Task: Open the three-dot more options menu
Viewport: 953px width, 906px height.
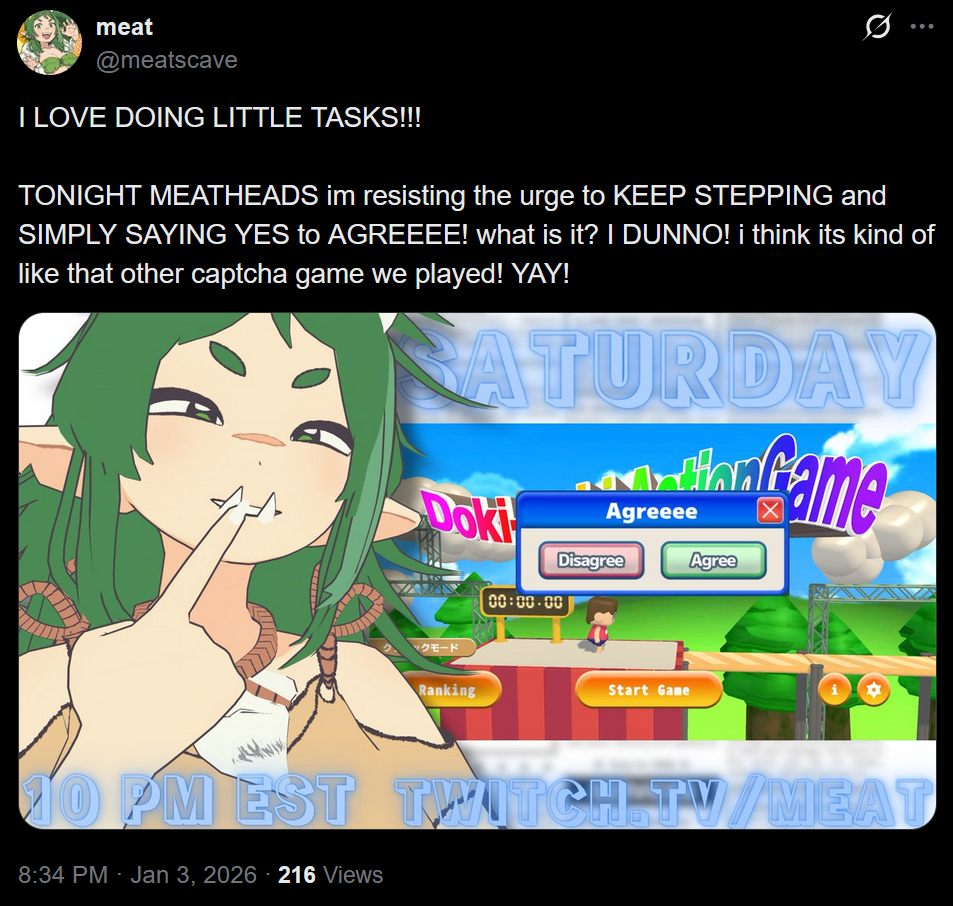Action: click(x=922, y=27)
